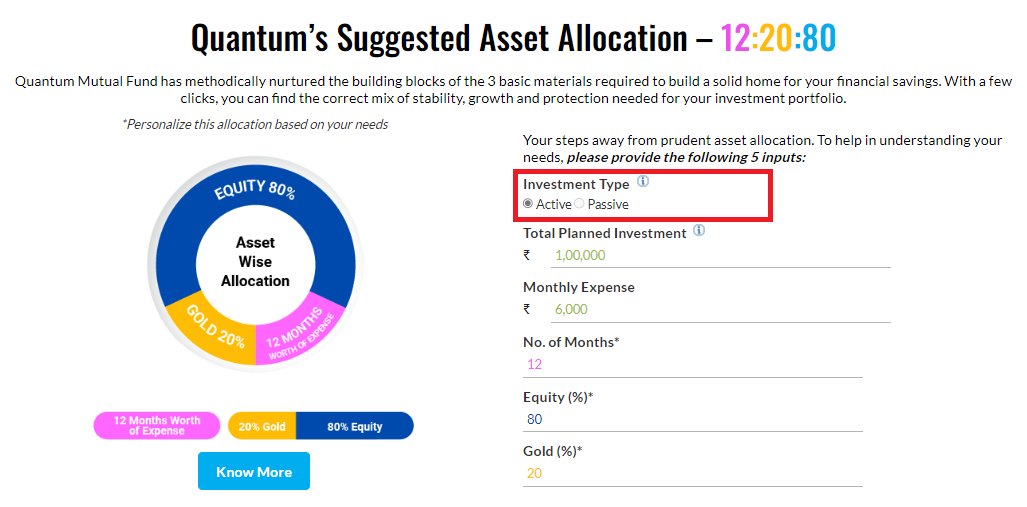The width and height of the screenshot is (1027, 507).
Task: Click the Equity (%) input field
Action: point(693,419)
